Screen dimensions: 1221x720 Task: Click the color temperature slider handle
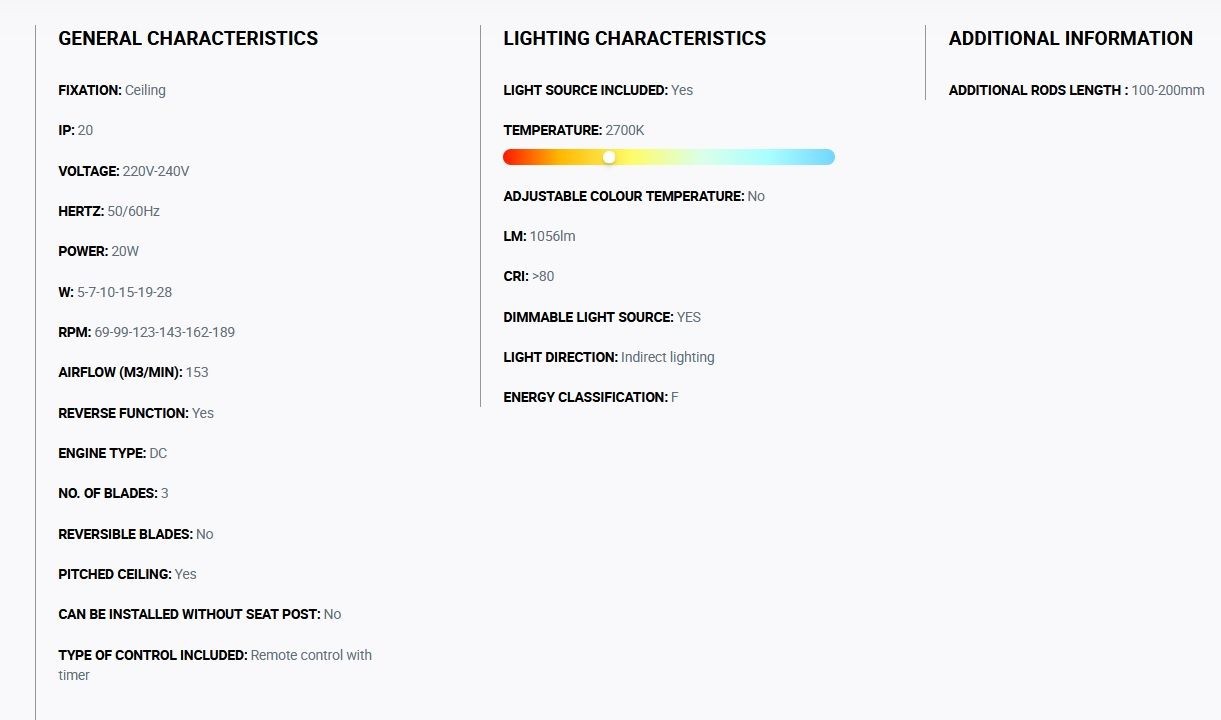609,157
